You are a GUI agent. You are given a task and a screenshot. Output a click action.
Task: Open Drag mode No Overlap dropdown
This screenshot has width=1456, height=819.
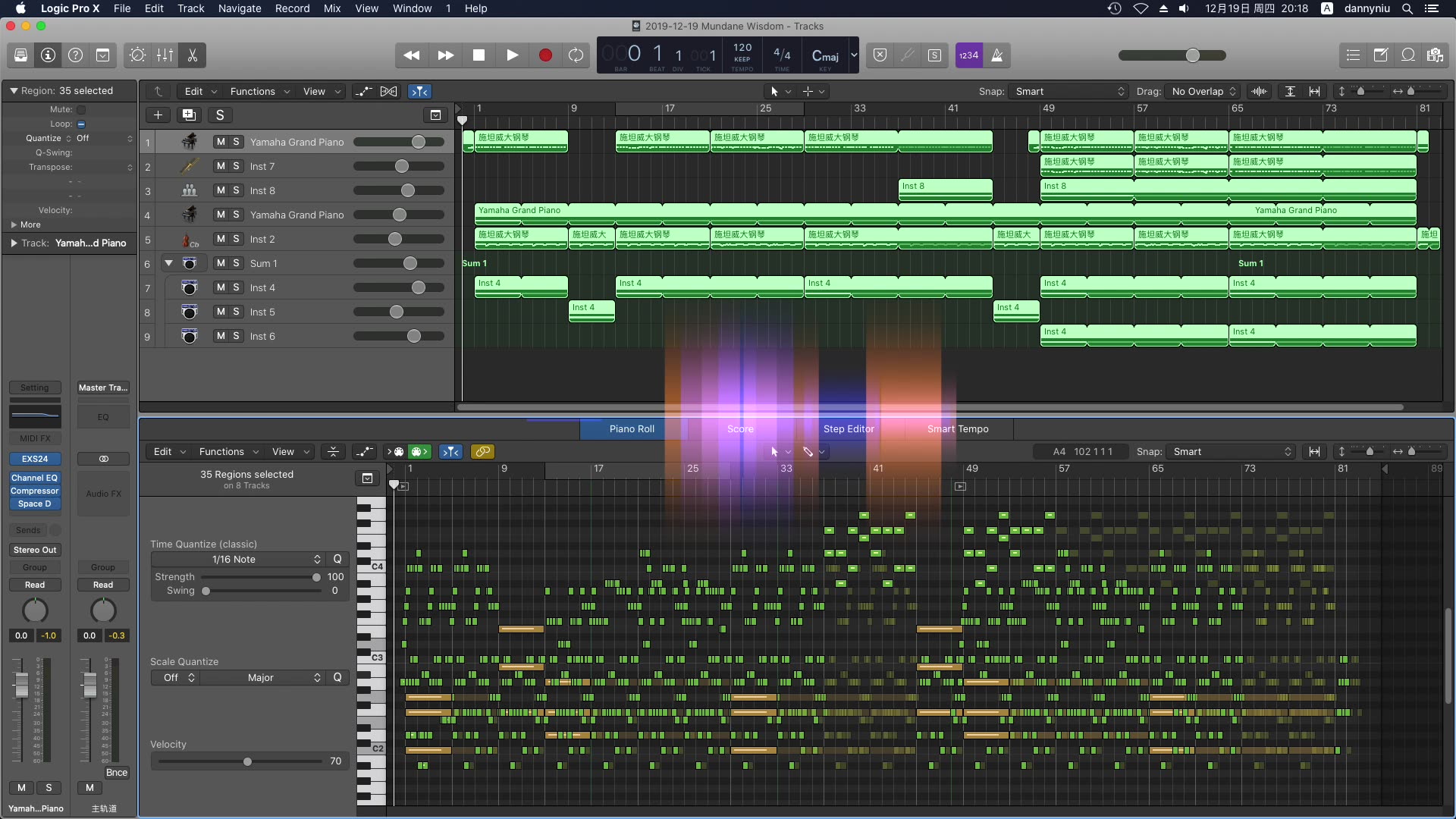pos(1203,91)
